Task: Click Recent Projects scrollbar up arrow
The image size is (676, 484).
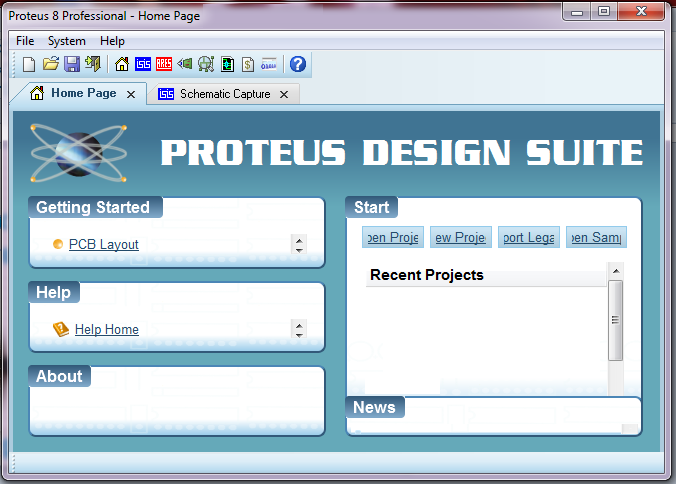Action: tap(616, 271)
